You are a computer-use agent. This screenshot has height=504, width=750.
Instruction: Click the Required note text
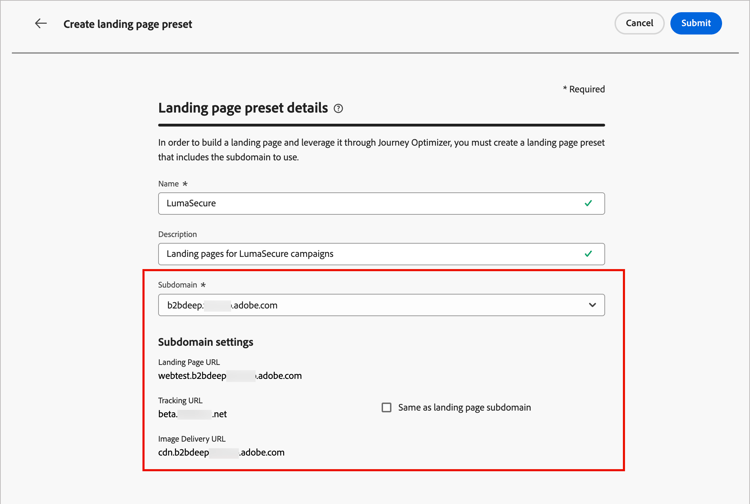coord(584,89)
